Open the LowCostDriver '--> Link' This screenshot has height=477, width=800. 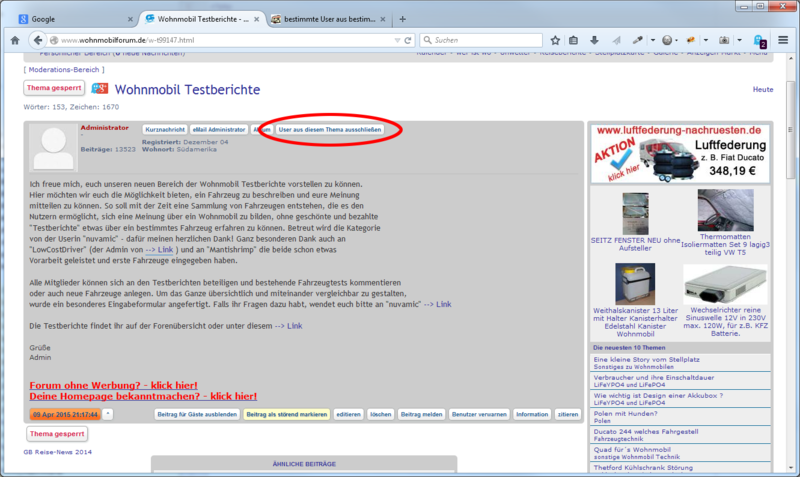point(159,249)
